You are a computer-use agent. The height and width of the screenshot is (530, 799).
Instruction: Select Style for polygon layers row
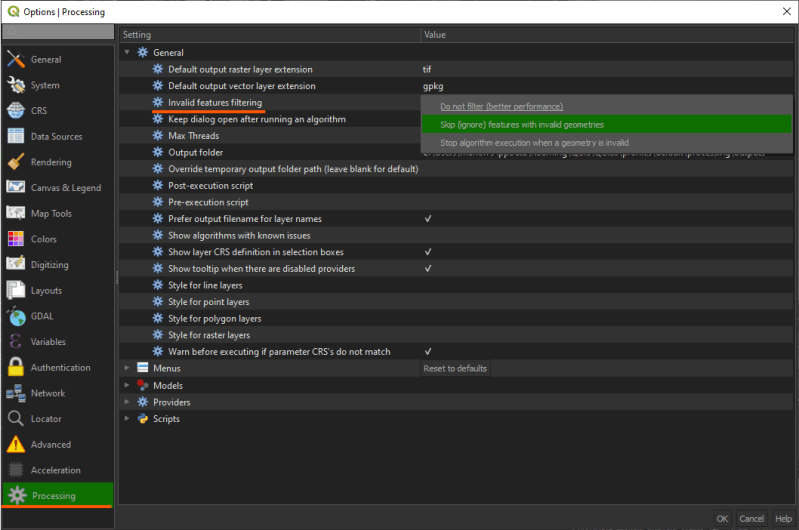click(456, 319)
